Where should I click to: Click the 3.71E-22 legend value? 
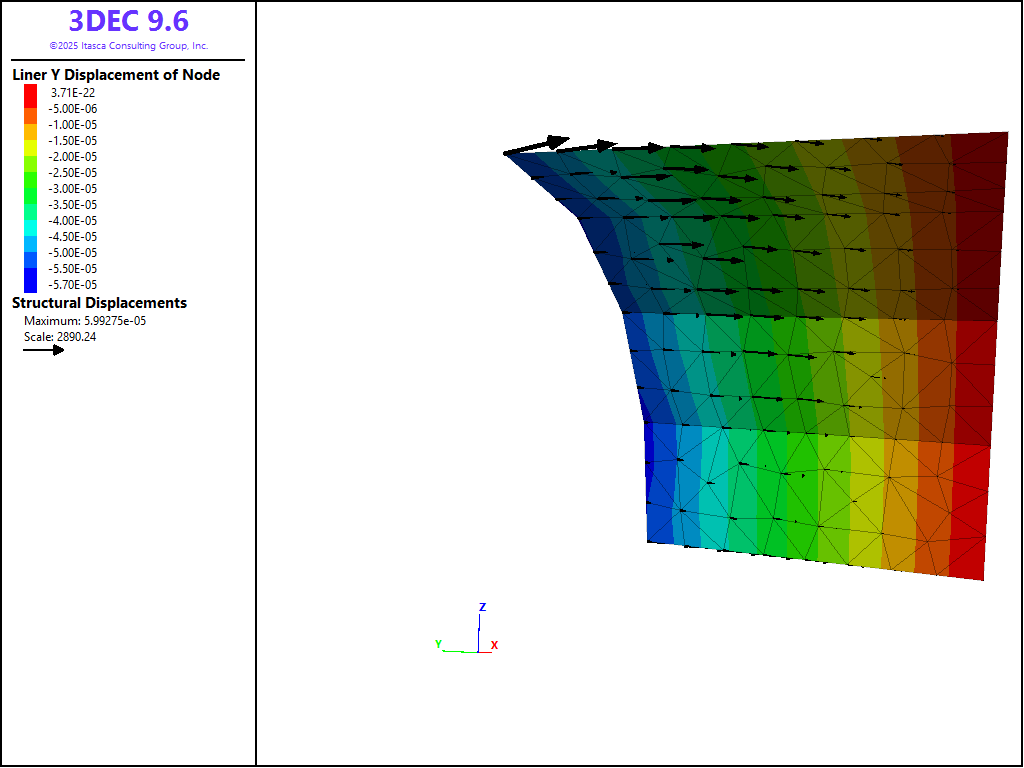[x=73, y=92]
